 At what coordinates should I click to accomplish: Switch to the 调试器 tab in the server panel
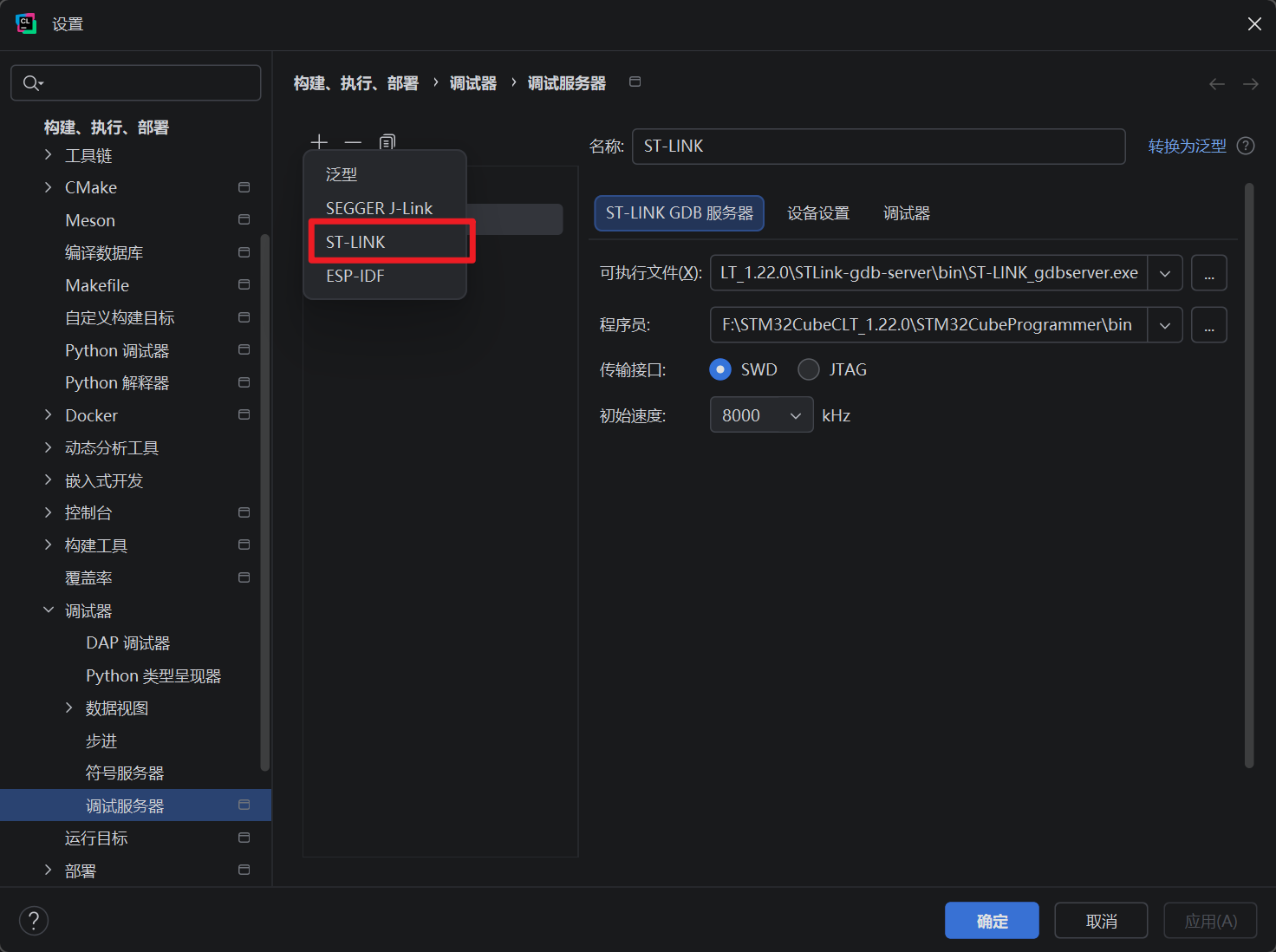(907, 213)
